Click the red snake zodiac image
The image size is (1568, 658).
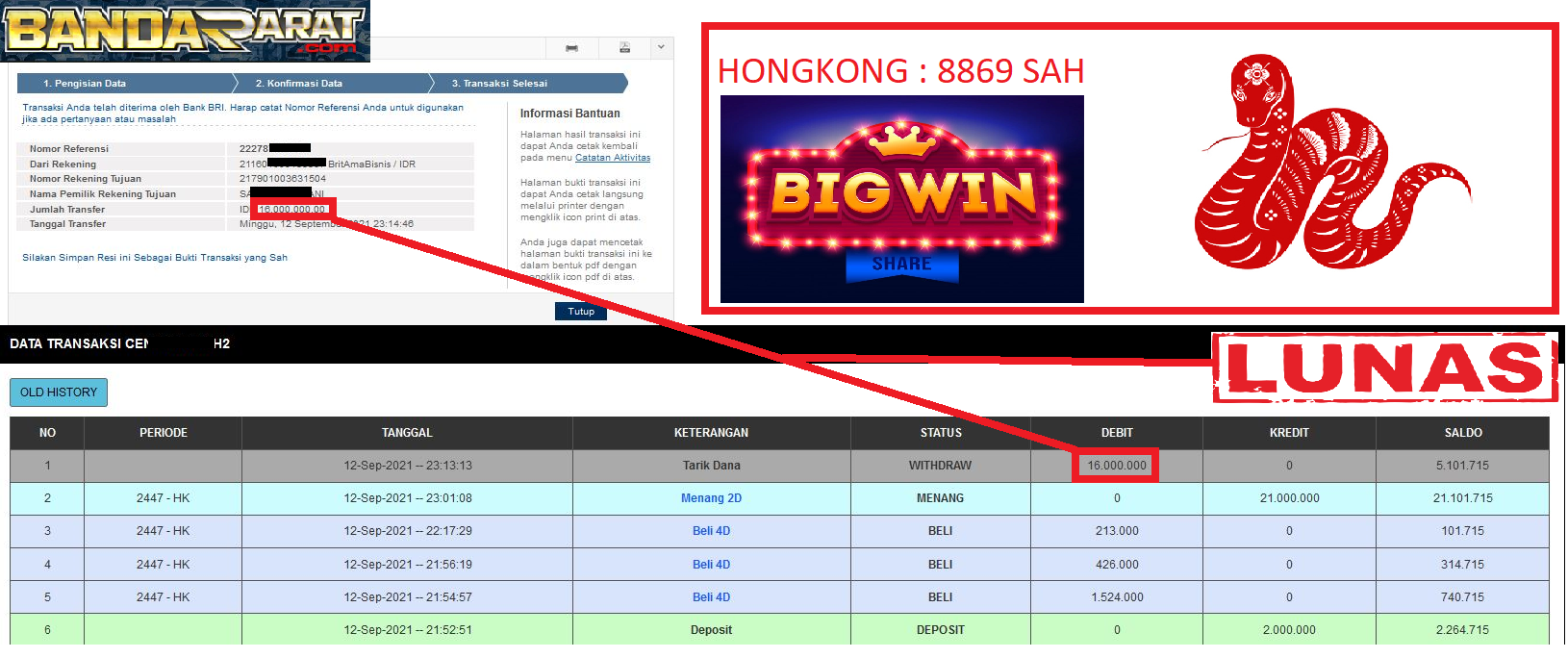(x=1326, y=164)
